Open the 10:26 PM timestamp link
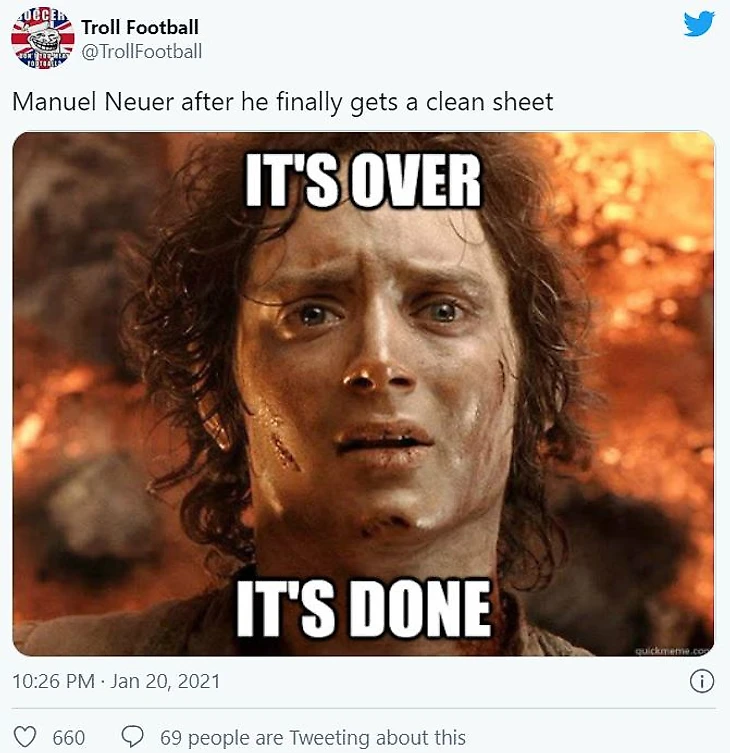Screen dimensions: 730x753 pos(53,682)
